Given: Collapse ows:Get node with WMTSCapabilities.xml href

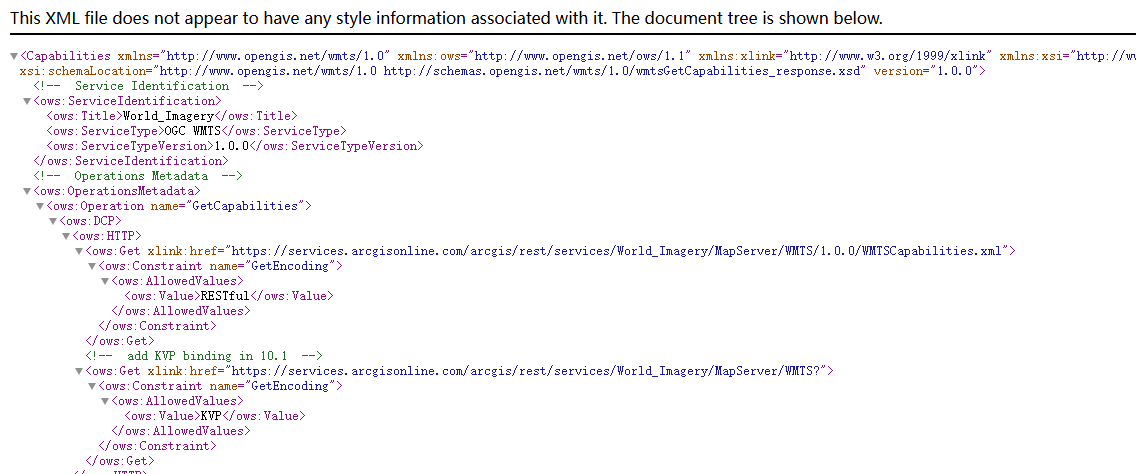Looking at the screenshot, I should click(79, 251).
